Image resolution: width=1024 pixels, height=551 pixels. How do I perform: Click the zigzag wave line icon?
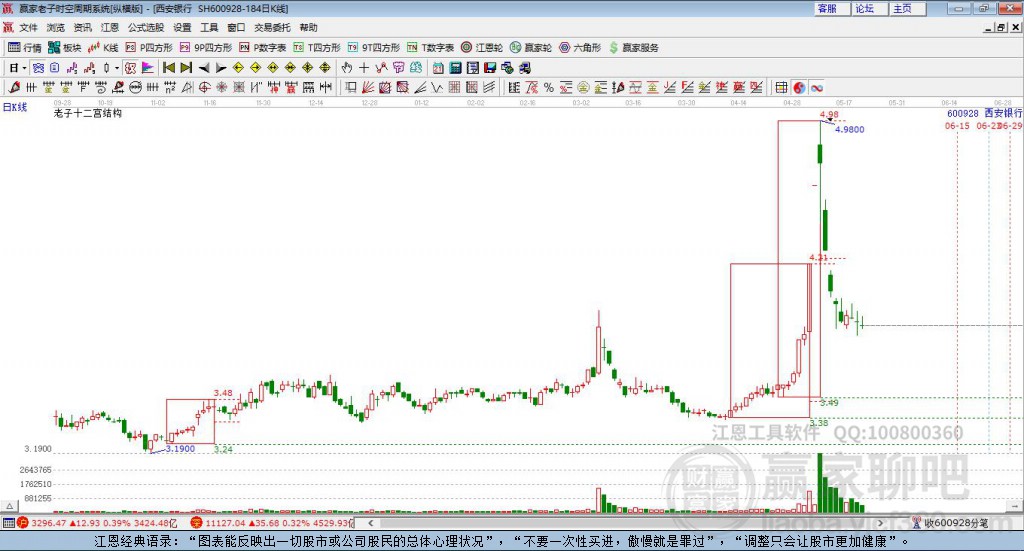coord(437,87)
